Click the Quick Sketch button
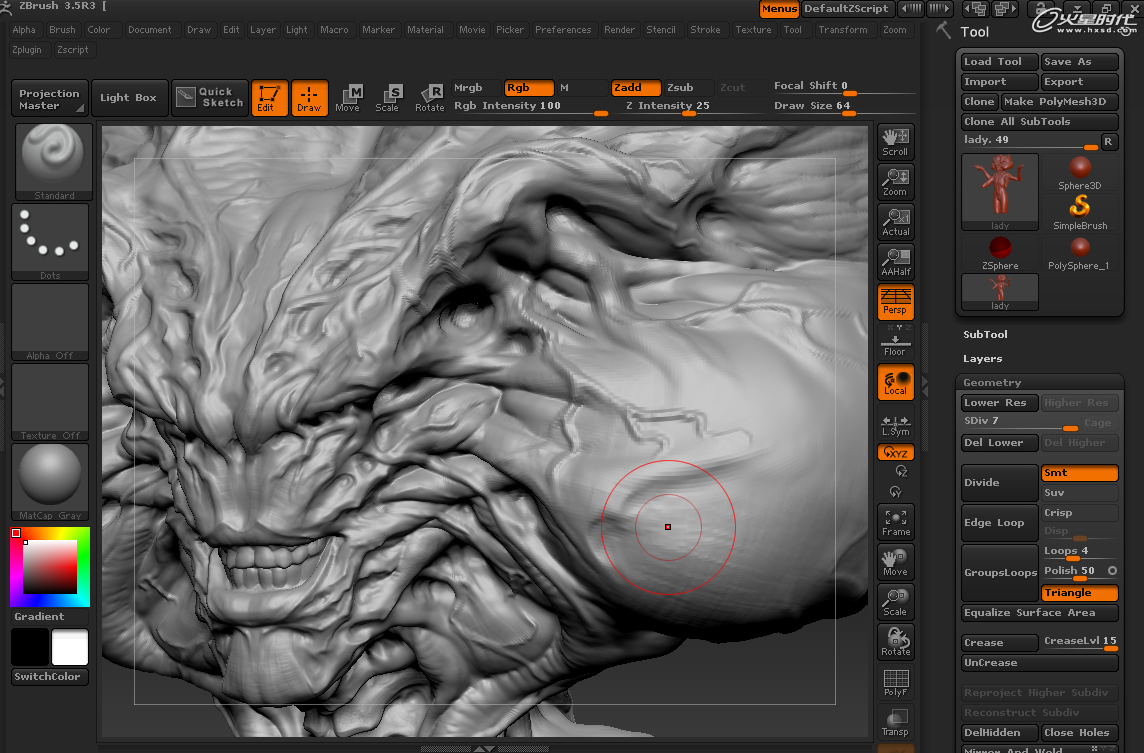Screen dimensions: 1144x753 pos(210,98)
